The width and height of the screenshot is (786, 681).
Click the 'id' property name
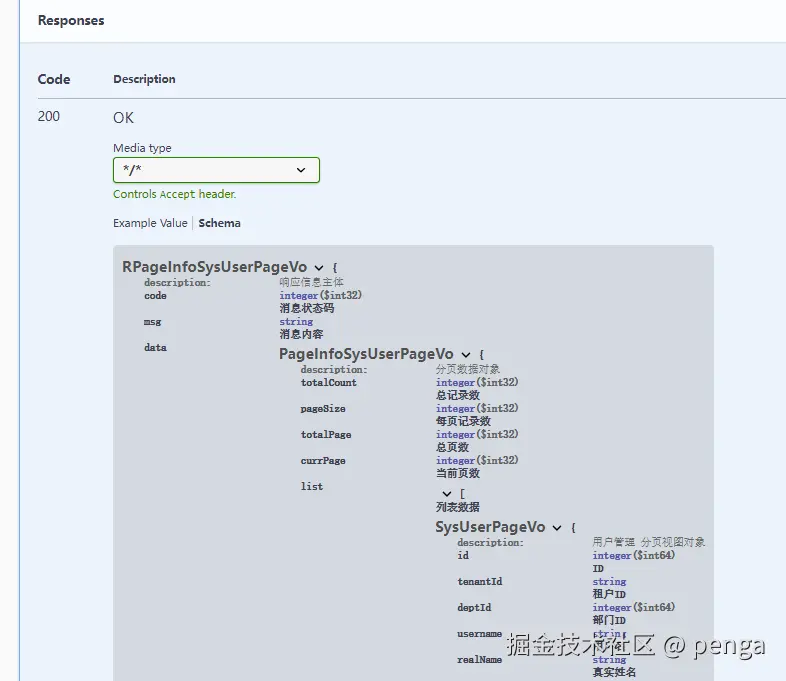(463, 555)
